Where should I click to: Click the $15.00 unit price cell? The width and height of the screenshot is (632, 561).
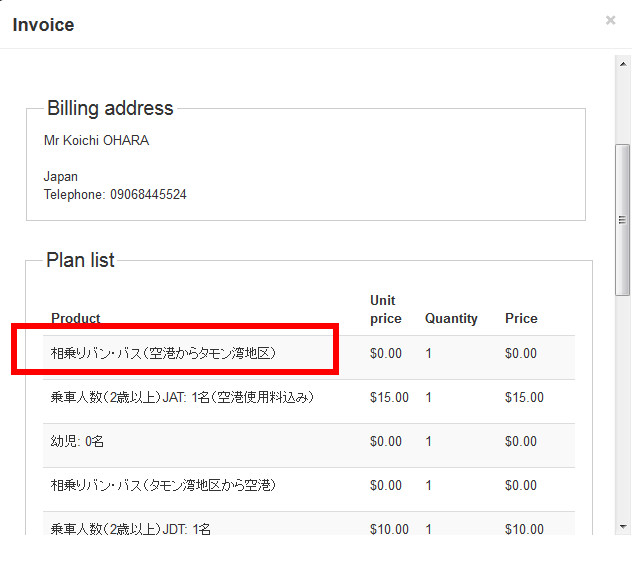(389, 397)
